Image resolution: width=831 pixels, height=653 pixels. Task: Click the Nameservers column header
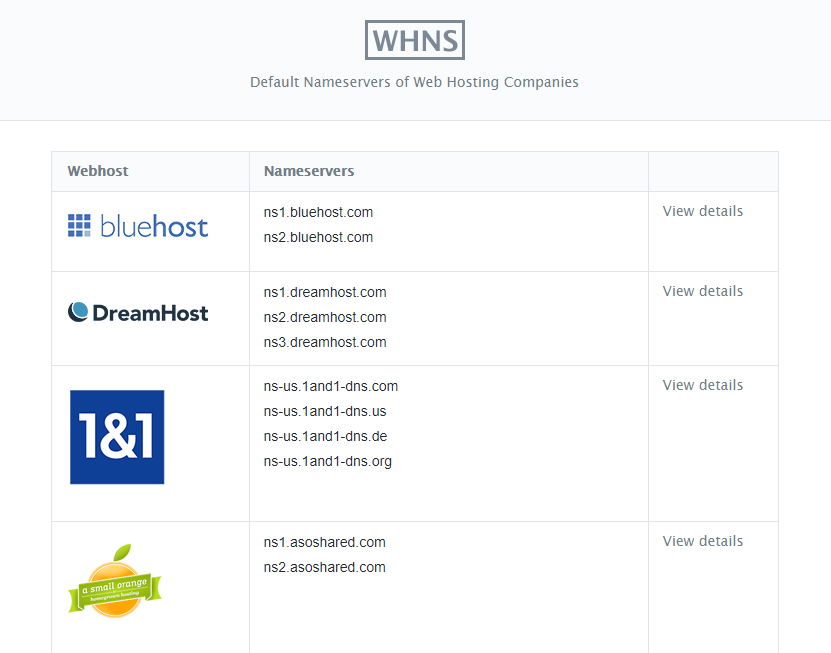tap(309, 171)
